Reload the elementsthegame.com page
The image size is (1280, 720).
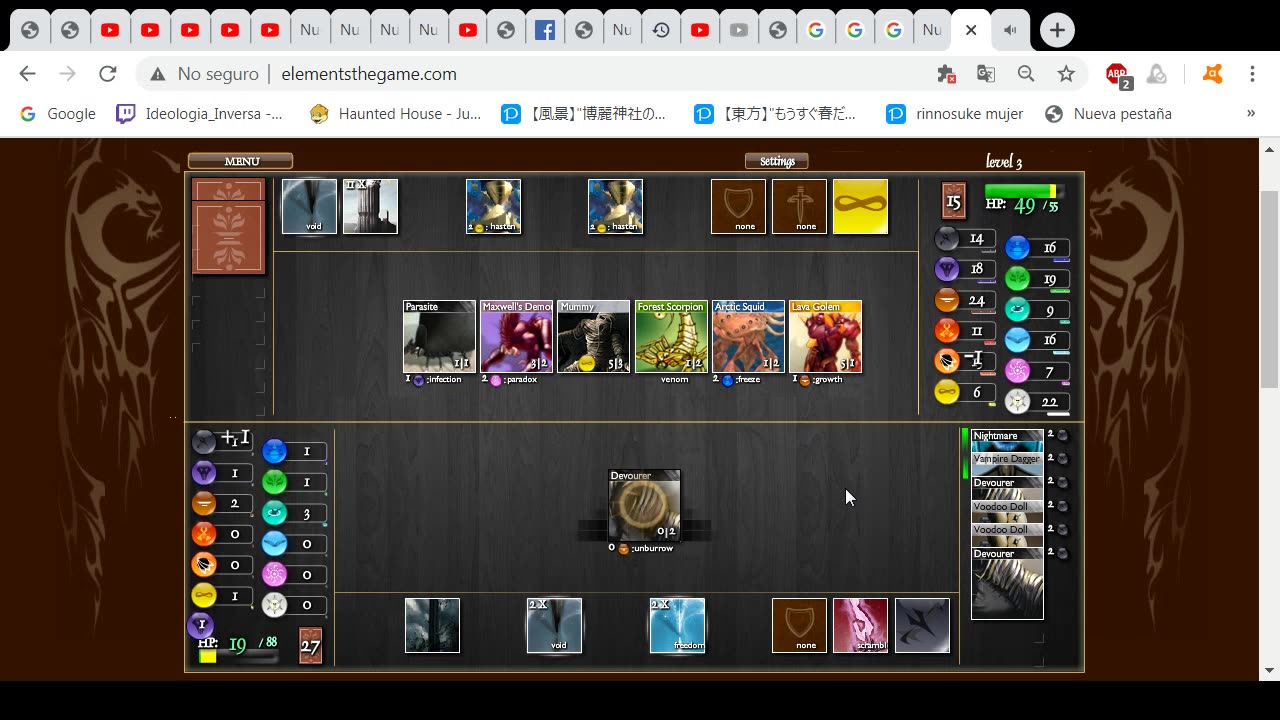(x=108, y=74)
